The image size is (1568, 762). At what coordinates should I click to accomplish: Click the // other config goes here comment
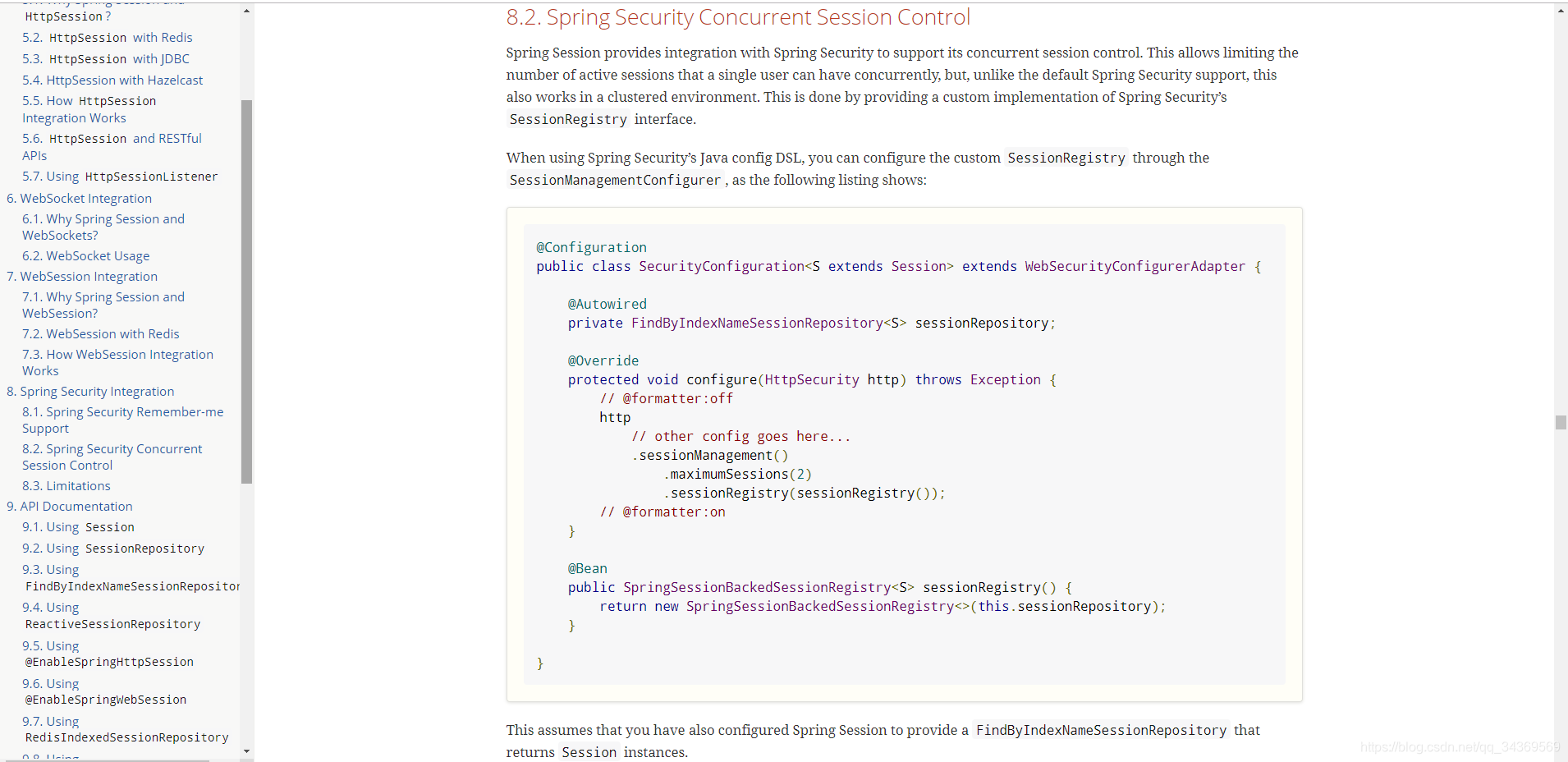coord(741,436)
